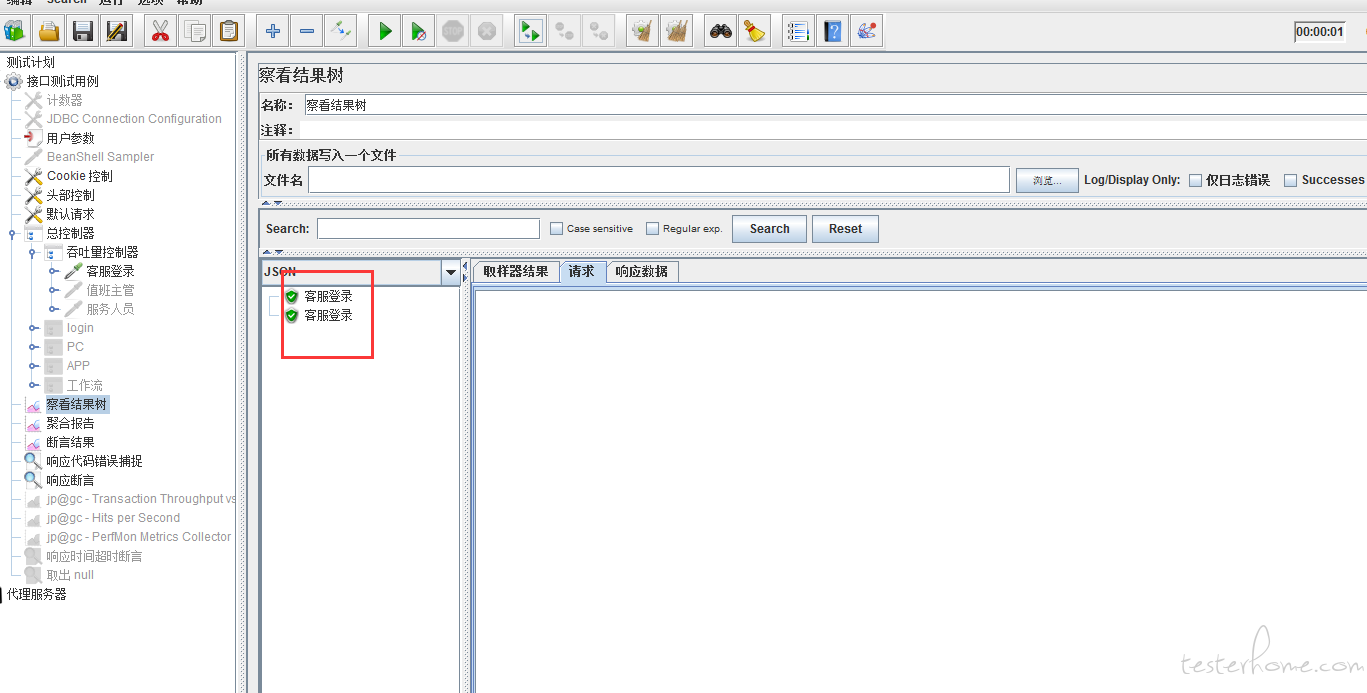Collapse the 吞吐量控制器 node
The image size is (1367, 693).
(32, 252)
